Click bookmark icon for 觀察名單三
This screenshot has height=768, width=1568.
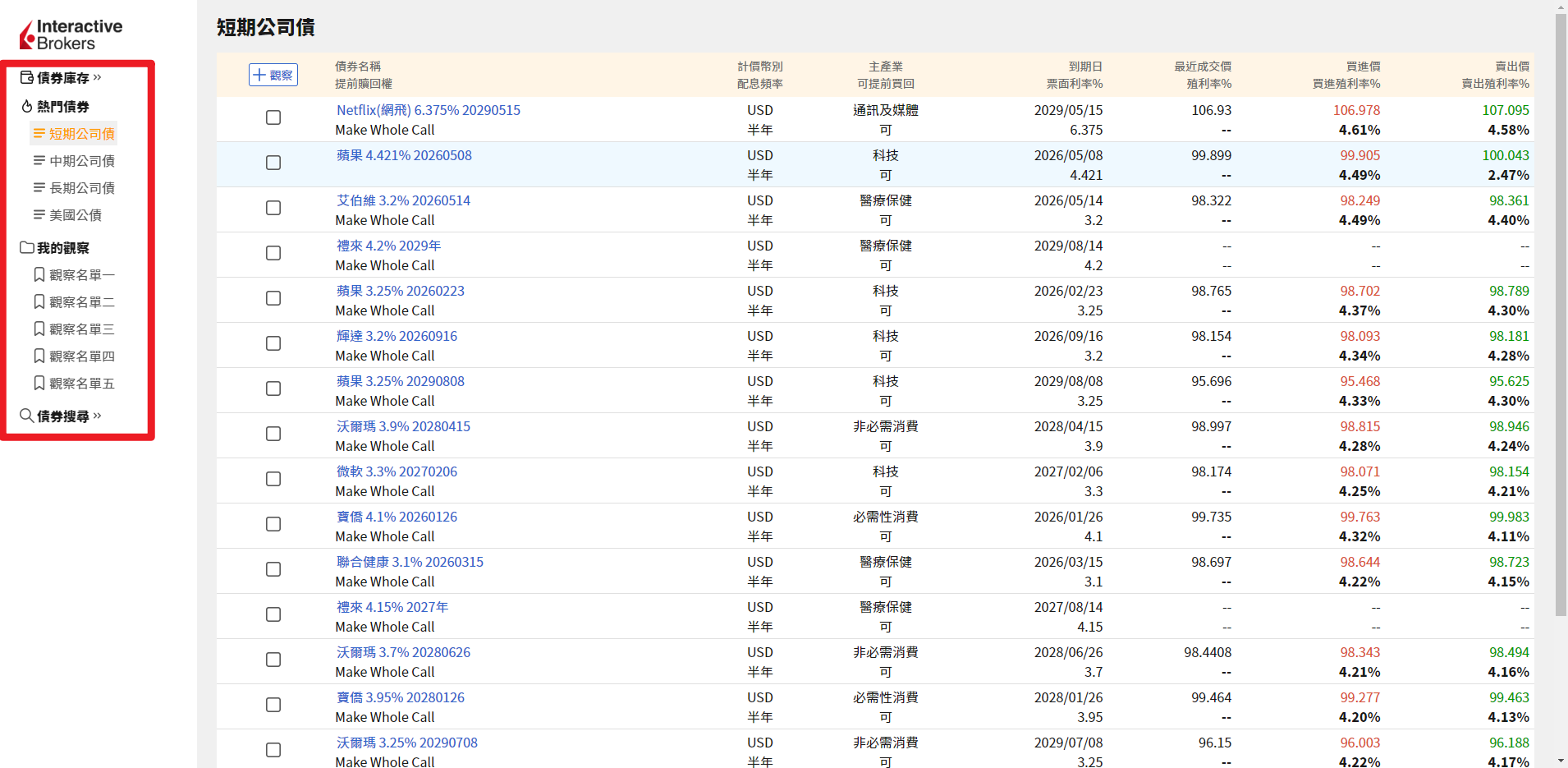click(39, 329)
